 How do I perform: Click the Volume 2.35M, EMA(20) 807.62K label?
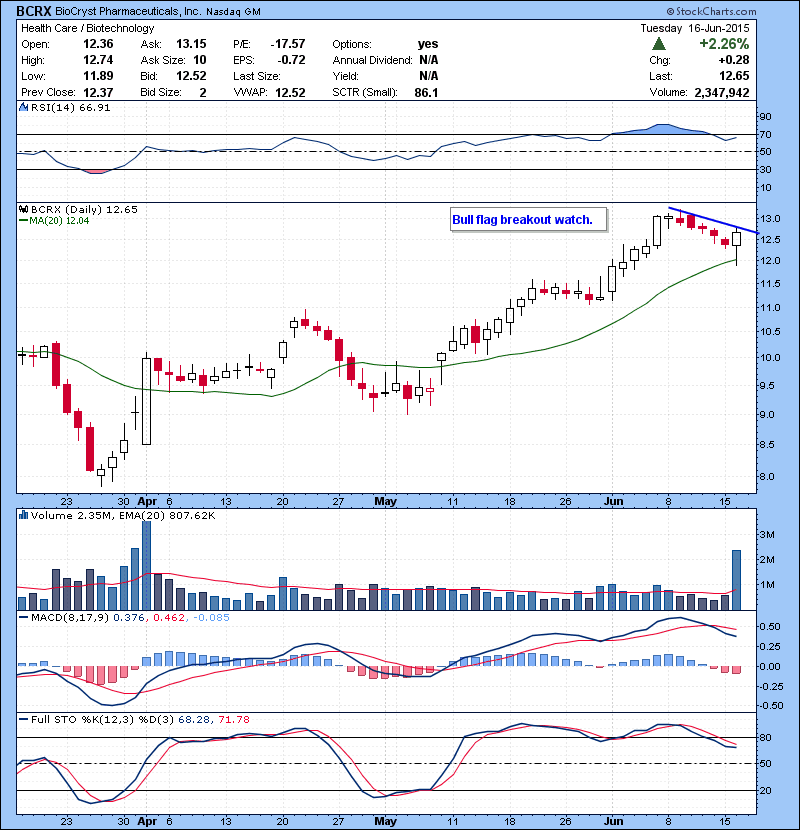tap(123, 515)
